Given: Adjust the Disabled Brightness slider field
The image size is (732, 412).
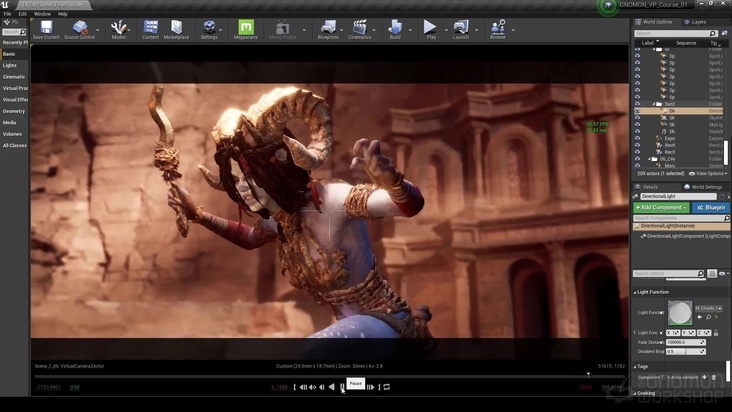Looking at the screenshot, I should point(686,351).
